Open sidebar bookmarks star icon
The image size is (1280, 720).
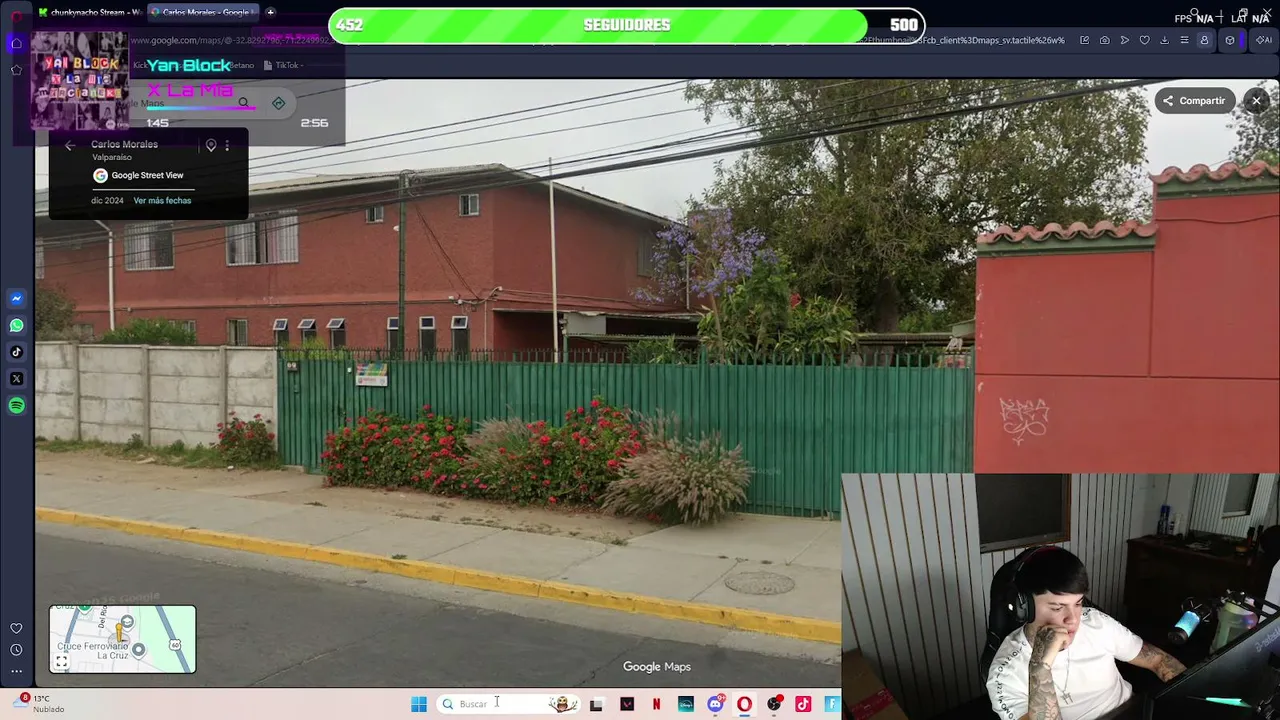point(16,70)
